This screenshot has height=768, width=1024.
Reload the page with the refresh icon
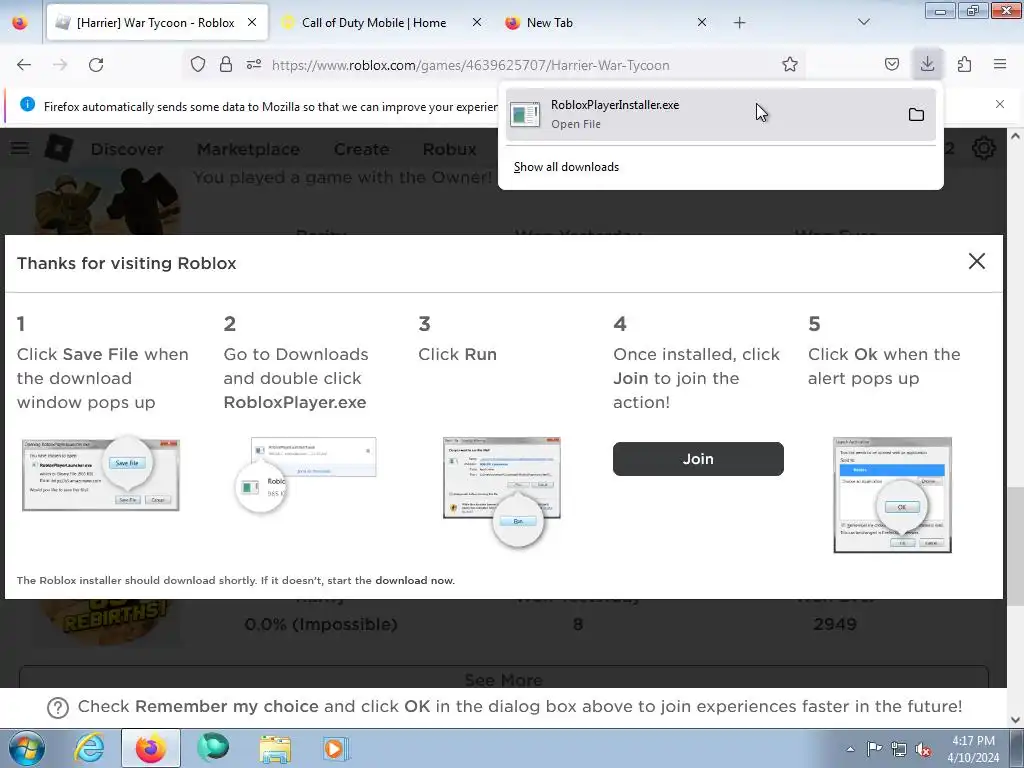96,65
